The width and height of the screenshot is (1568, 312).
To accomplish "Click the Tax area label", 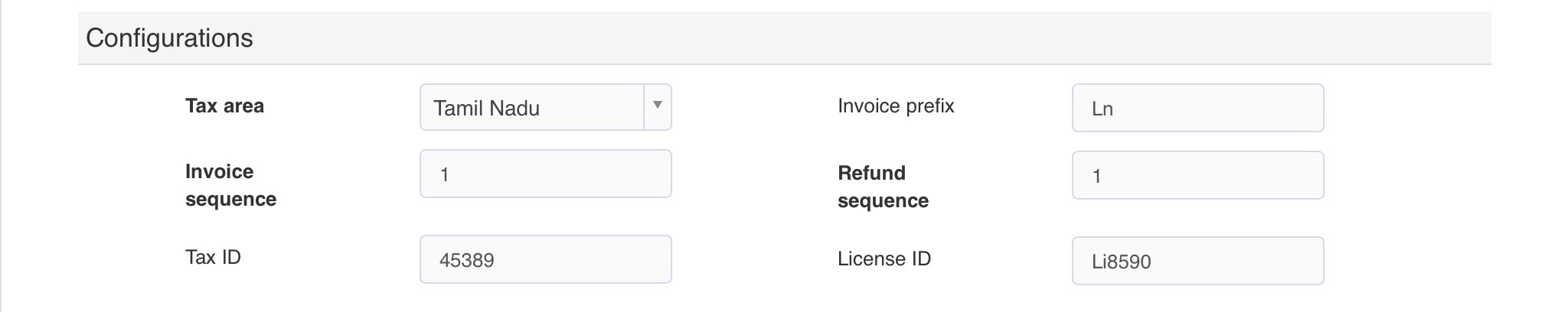I will tap(224, 106).
